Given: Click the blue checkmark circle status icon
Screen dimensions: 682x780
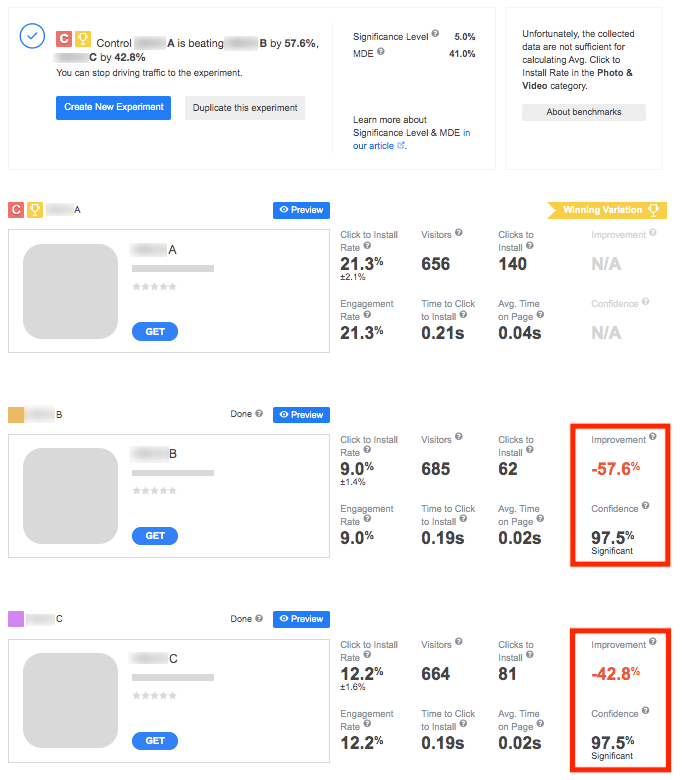Looking at the screenshot, I should (33, 36).
